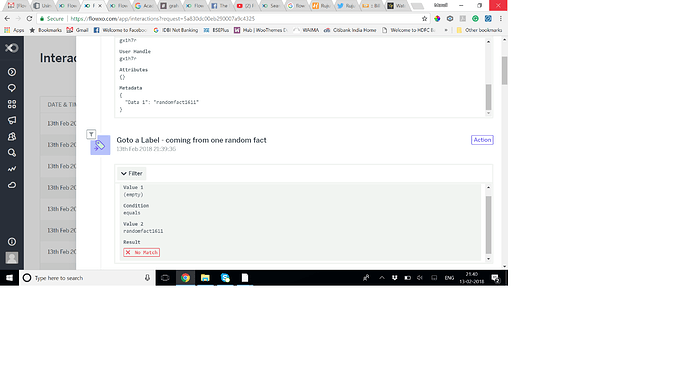Bookmark this page with the star icon

coord(424,18)
